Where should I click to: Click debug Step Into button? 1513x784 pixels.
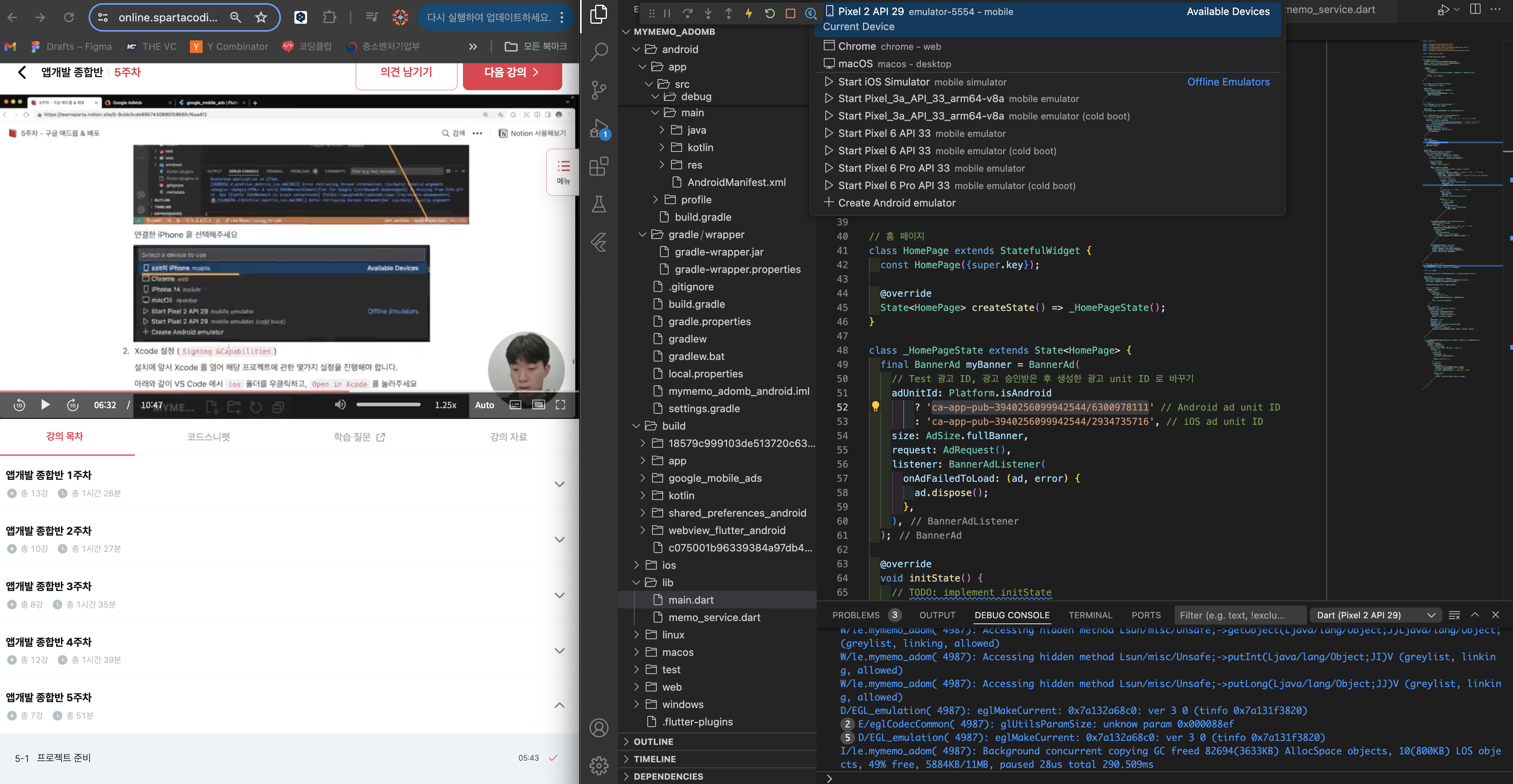point(708,13)
